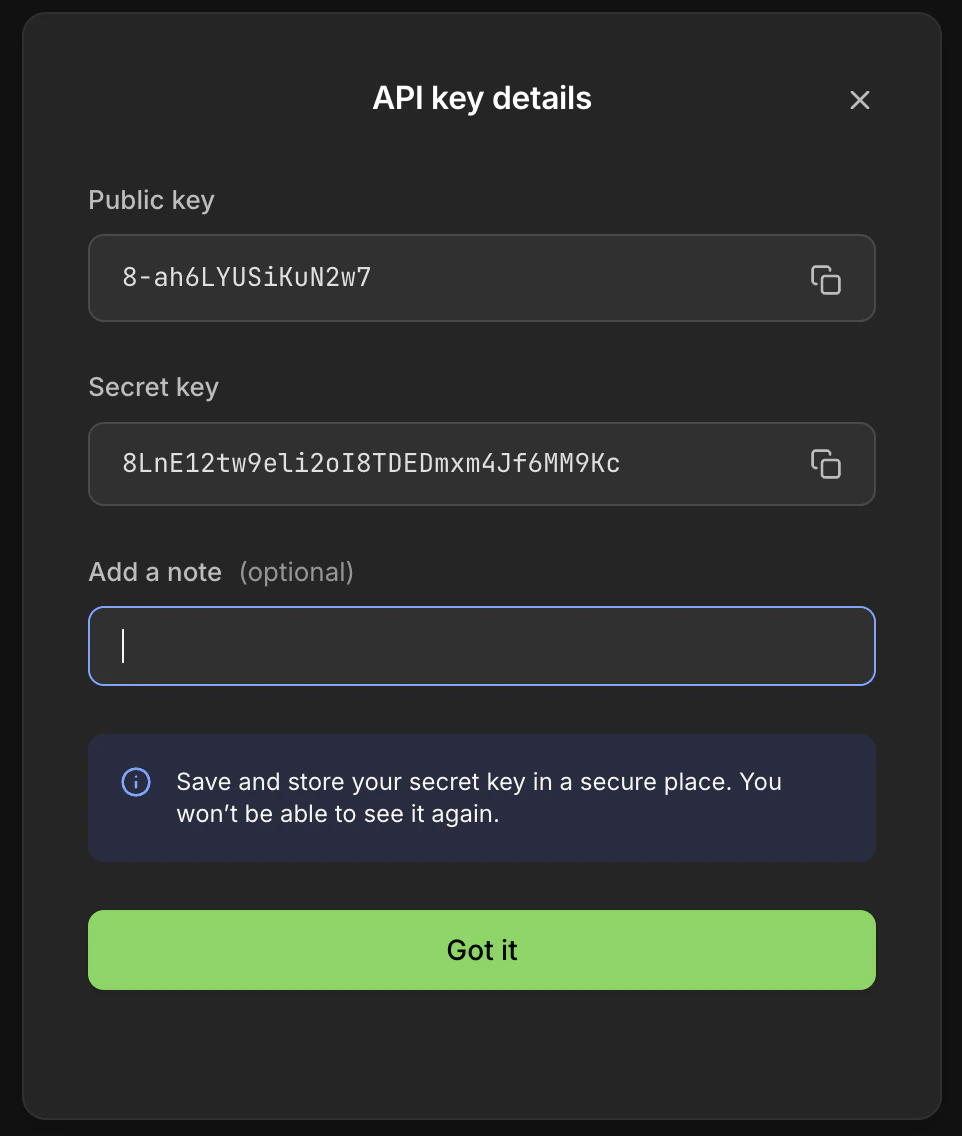Click the Public key label above the field
Viewport: 962px width, 1136px height.
click(151, 200)
